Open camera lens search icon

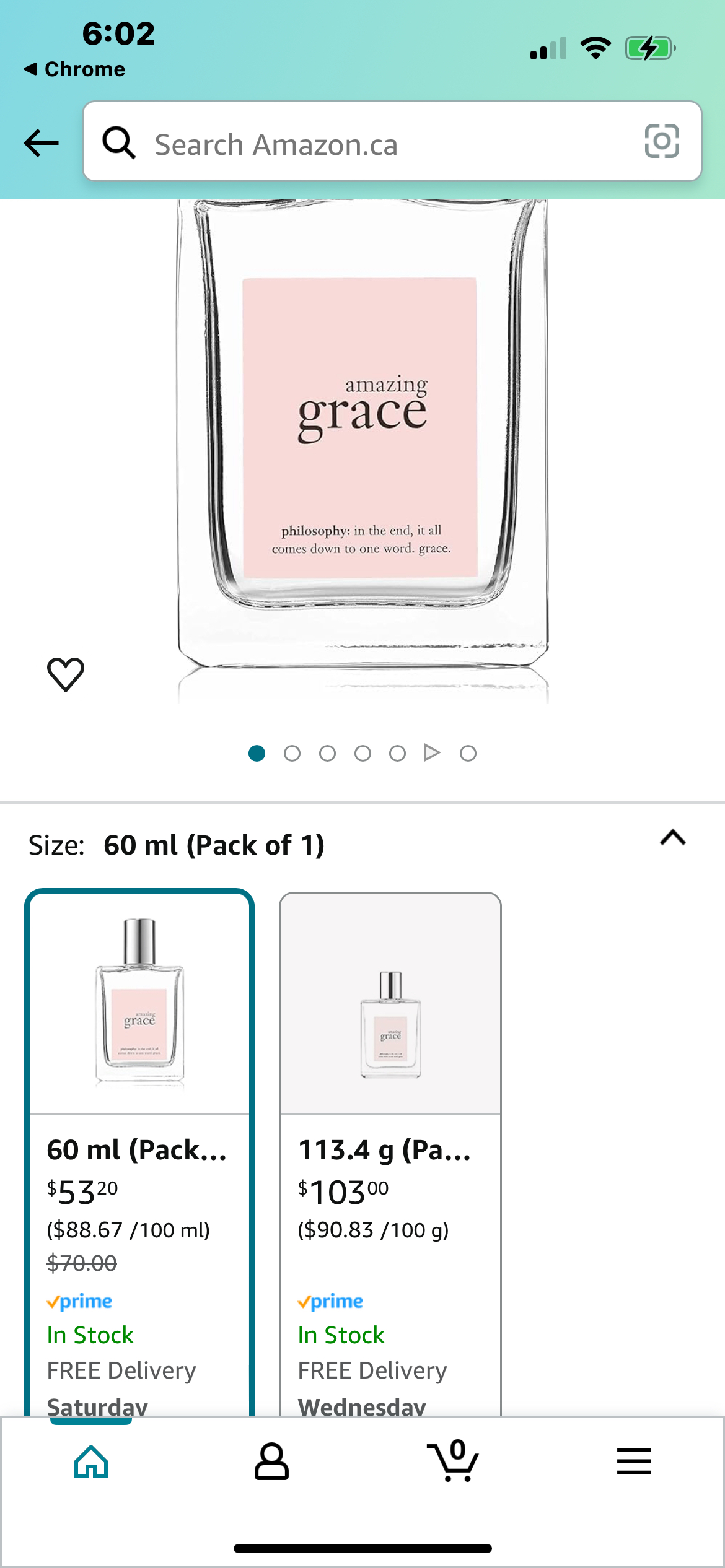point(662,141)
